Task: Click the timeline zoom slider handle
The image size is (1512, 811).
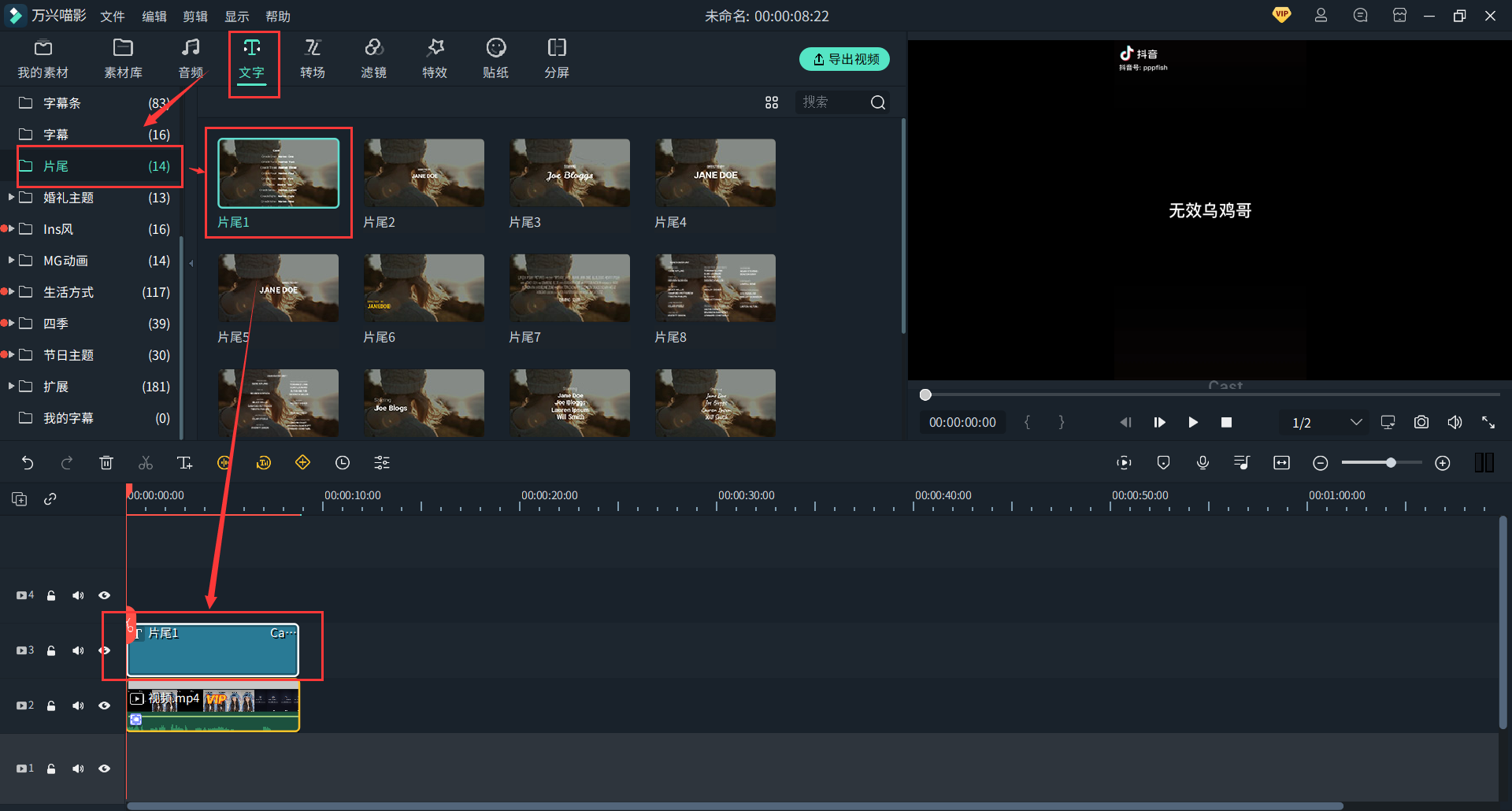Action: point(1392,463)
